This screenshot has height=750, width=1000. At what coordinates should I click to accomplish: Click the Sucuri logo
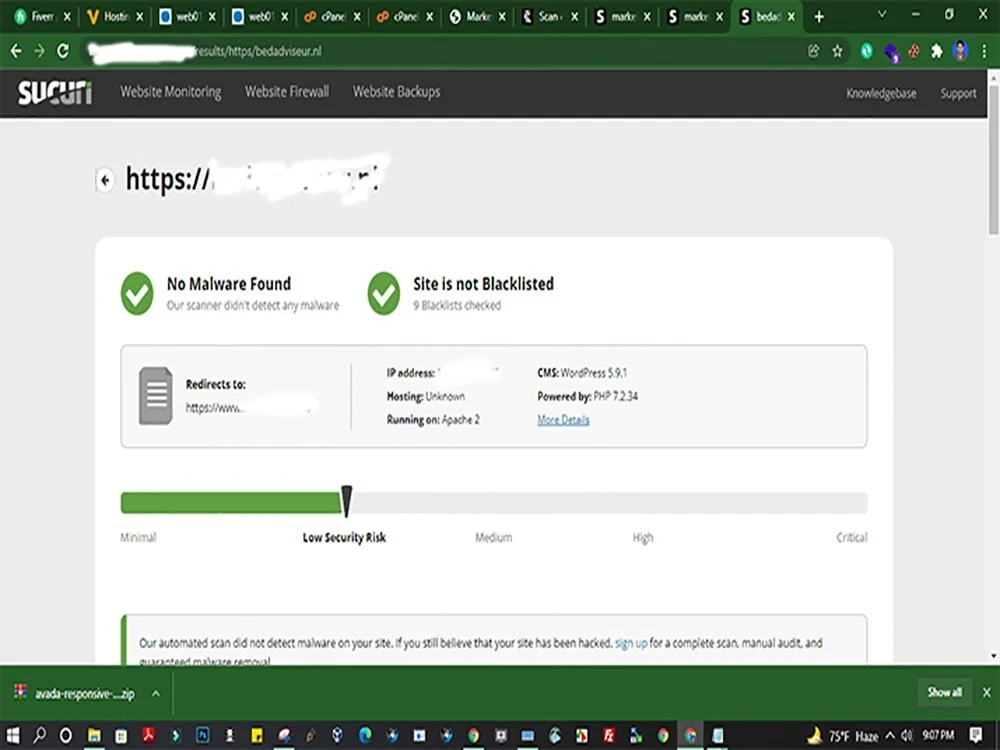(55, 93)
